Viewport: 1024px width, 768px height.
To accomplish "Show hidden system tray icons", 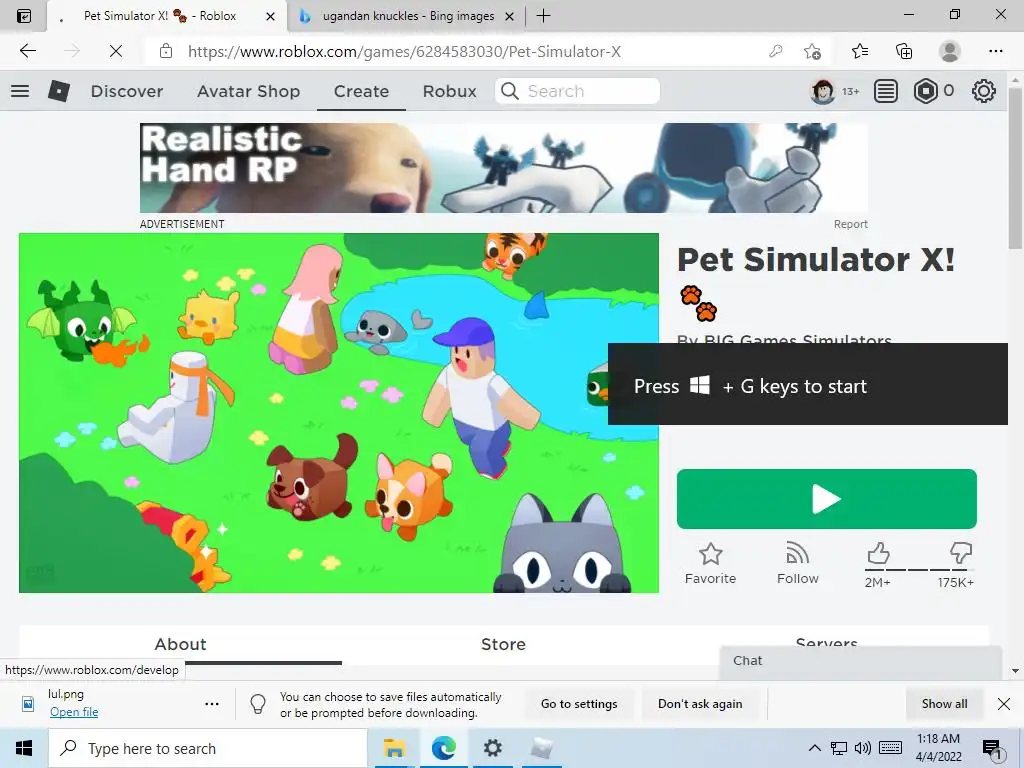I will tap(814, 748).
